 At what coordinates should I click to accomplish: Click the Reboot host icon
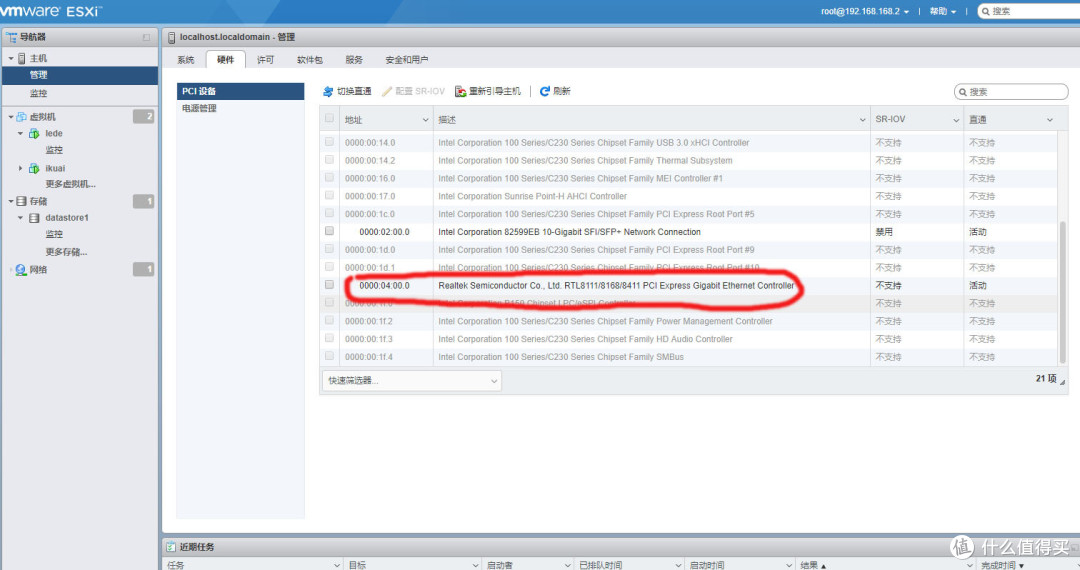click(x=461, y=91)
